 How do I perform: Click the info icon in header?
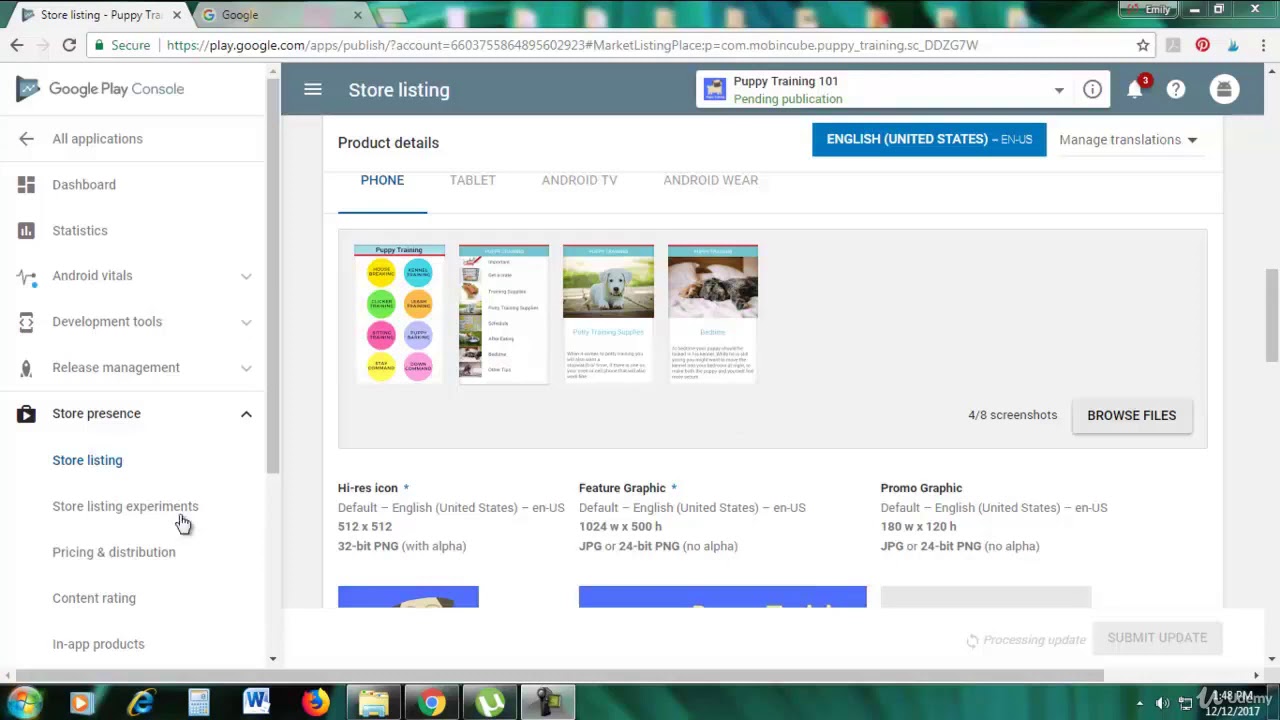[1092, 90]
